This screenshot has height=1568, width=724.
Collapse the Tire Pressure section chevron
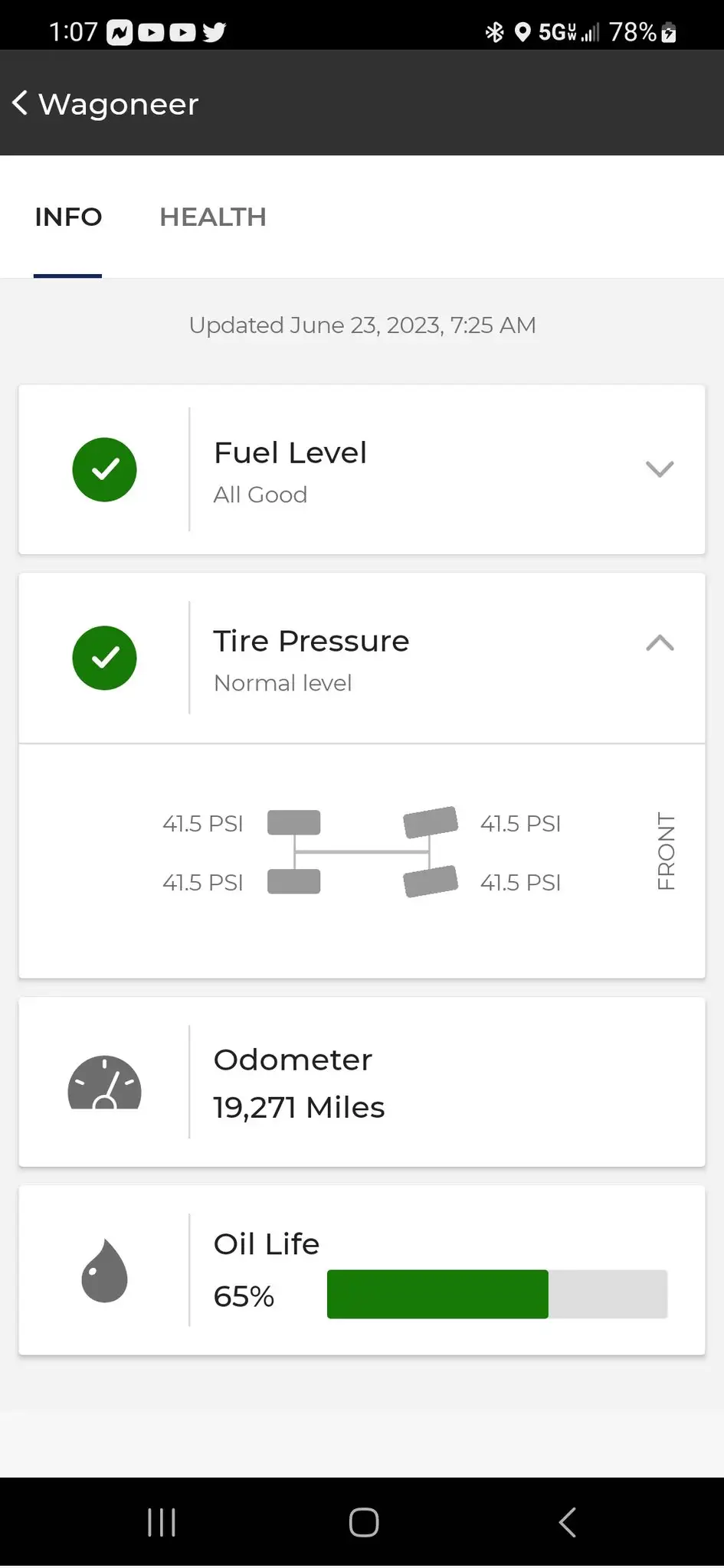660,643
